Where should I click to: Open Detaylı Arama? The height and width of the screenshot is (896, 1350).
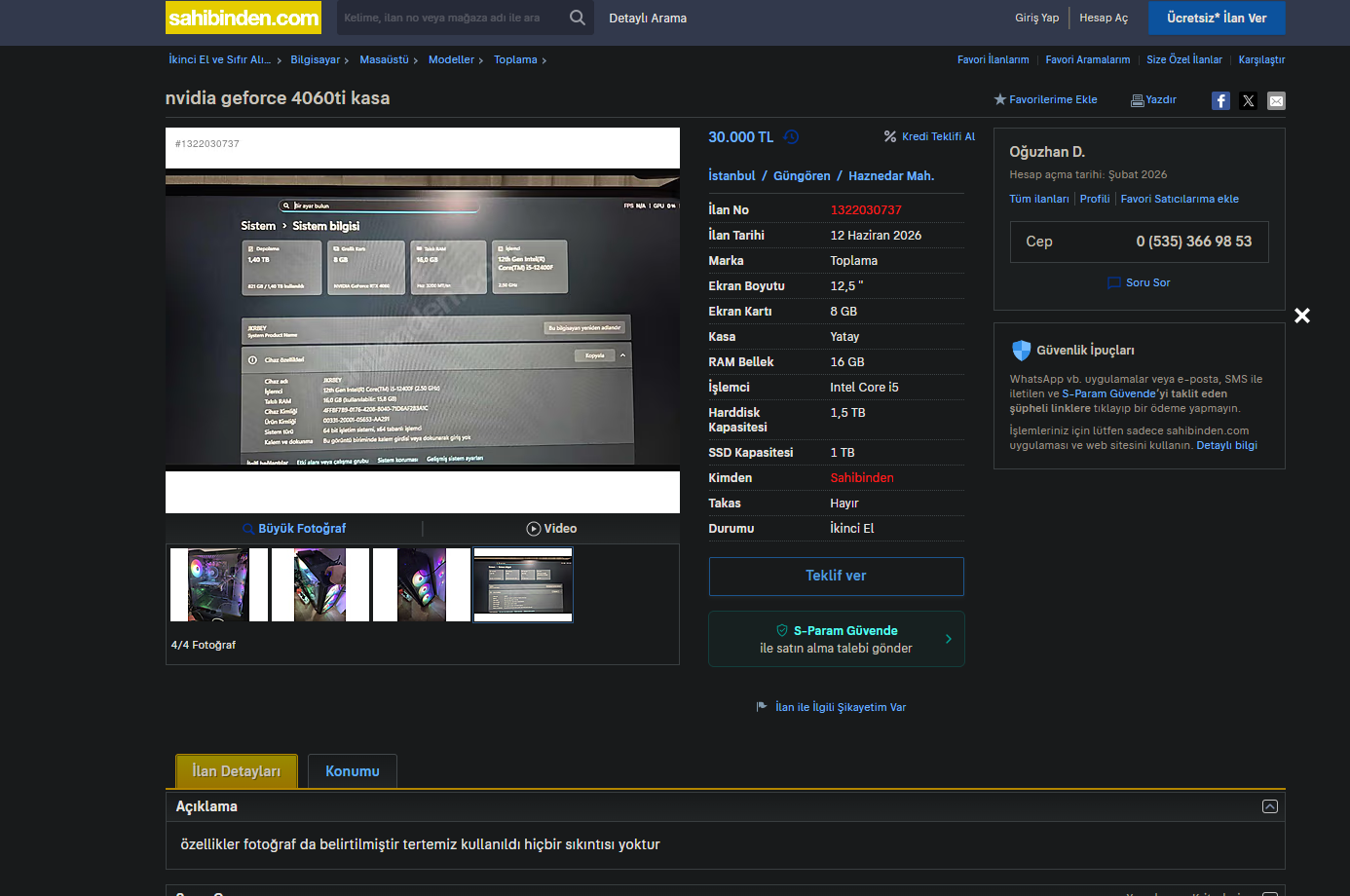coord(648,19)
